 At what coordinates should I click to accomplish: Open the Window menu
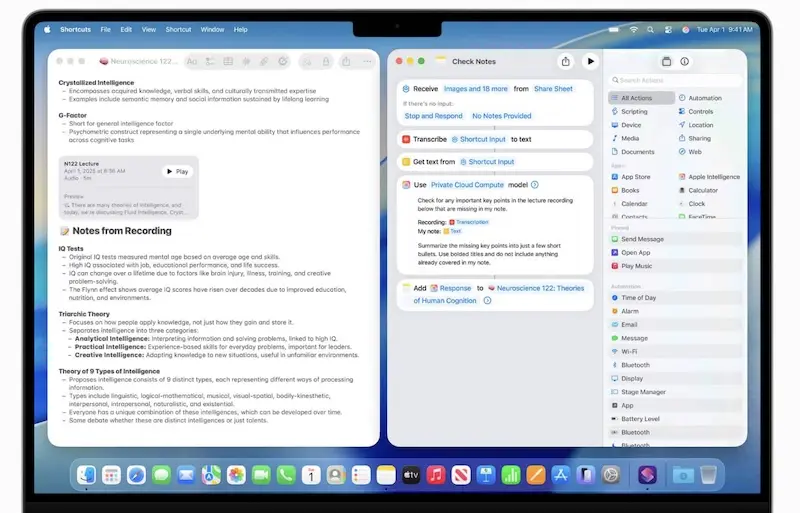click(212, 30)
